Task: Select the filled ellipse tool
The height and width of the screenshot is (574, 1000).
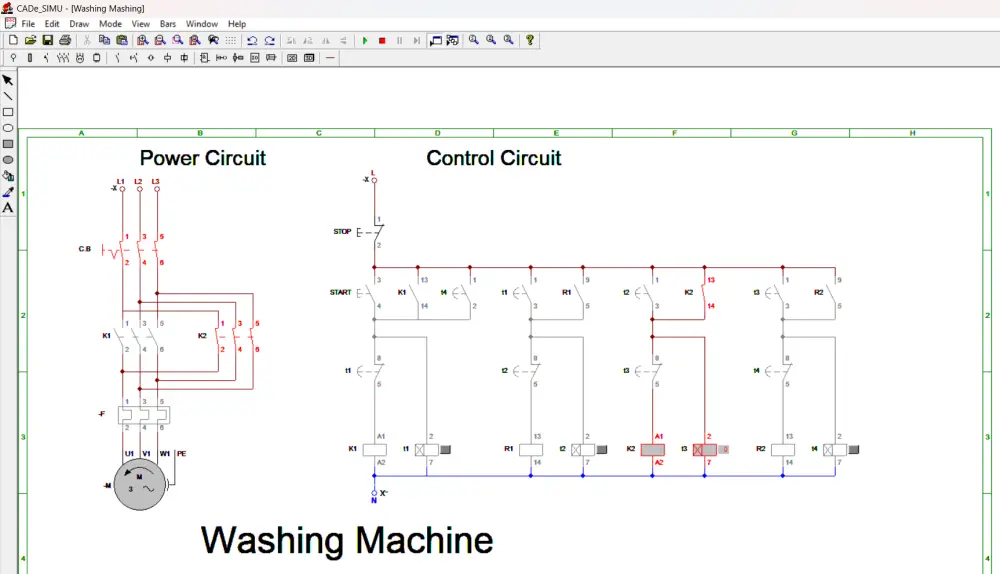Action: tap(8, 160)
